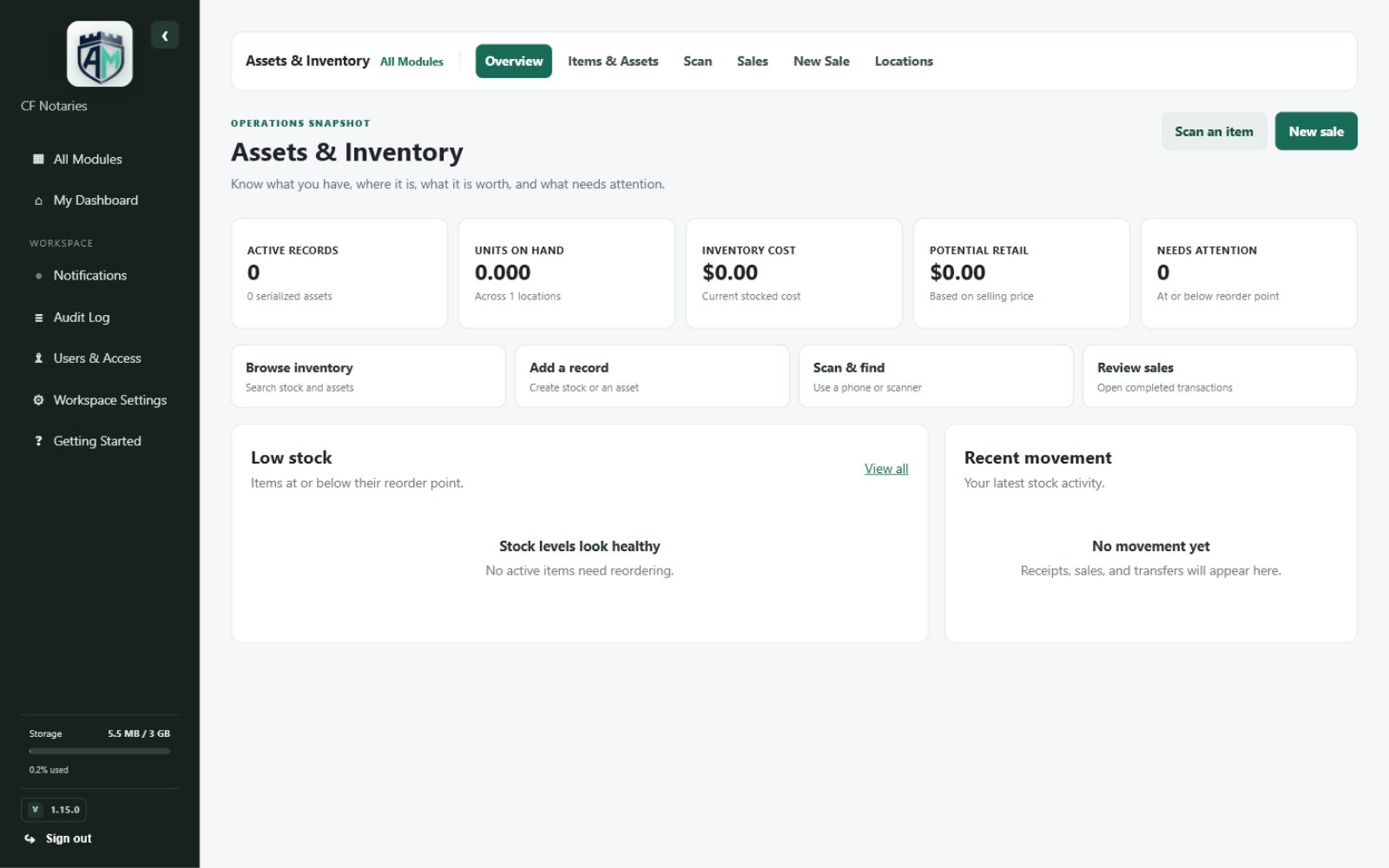Click the Active Records stat card
Image resolution: width=1389 pixels, height=868 pixels.
339,273
